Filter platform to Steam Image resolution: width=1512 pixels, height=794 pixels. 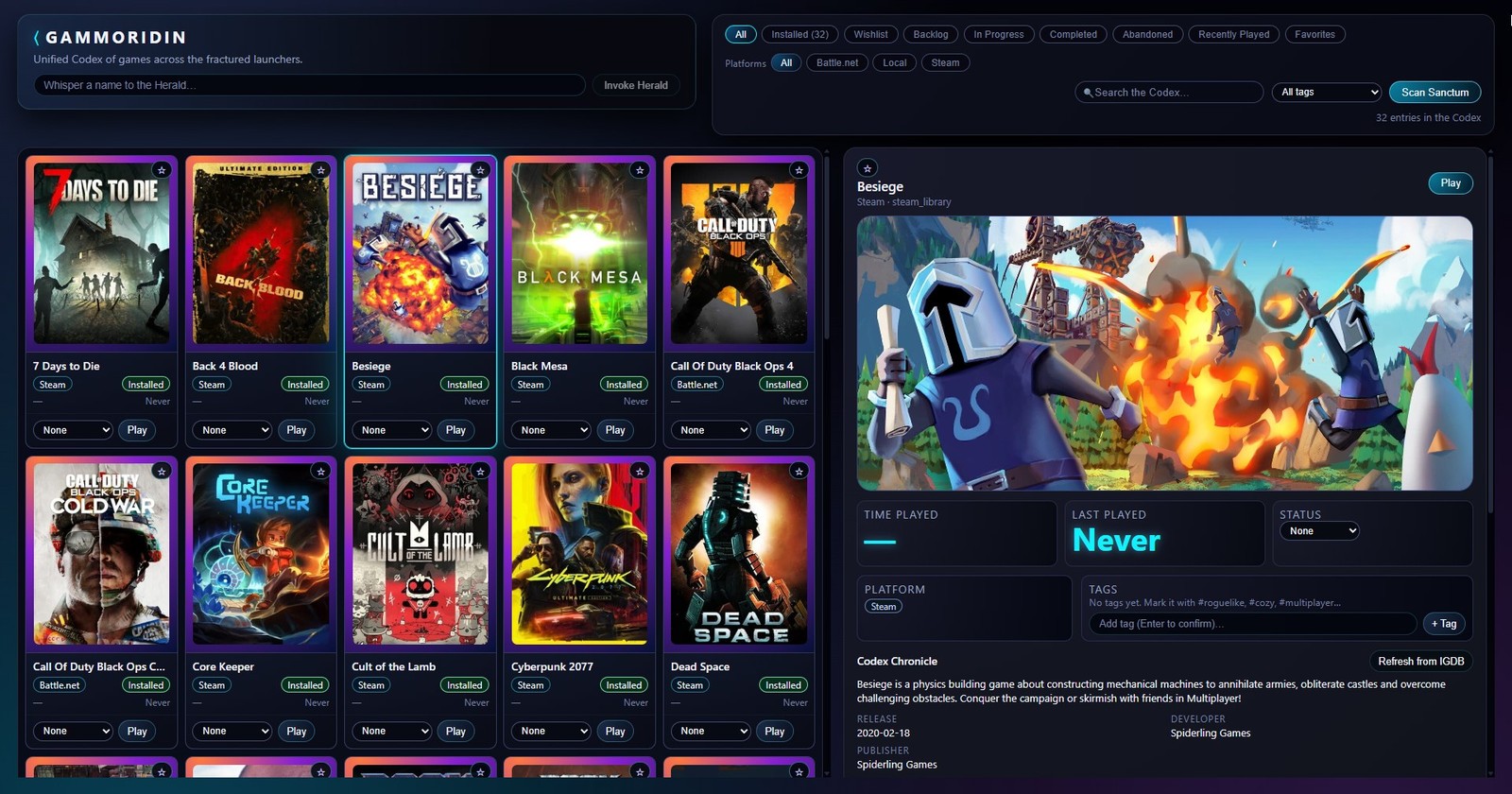(x=945, y=62)
